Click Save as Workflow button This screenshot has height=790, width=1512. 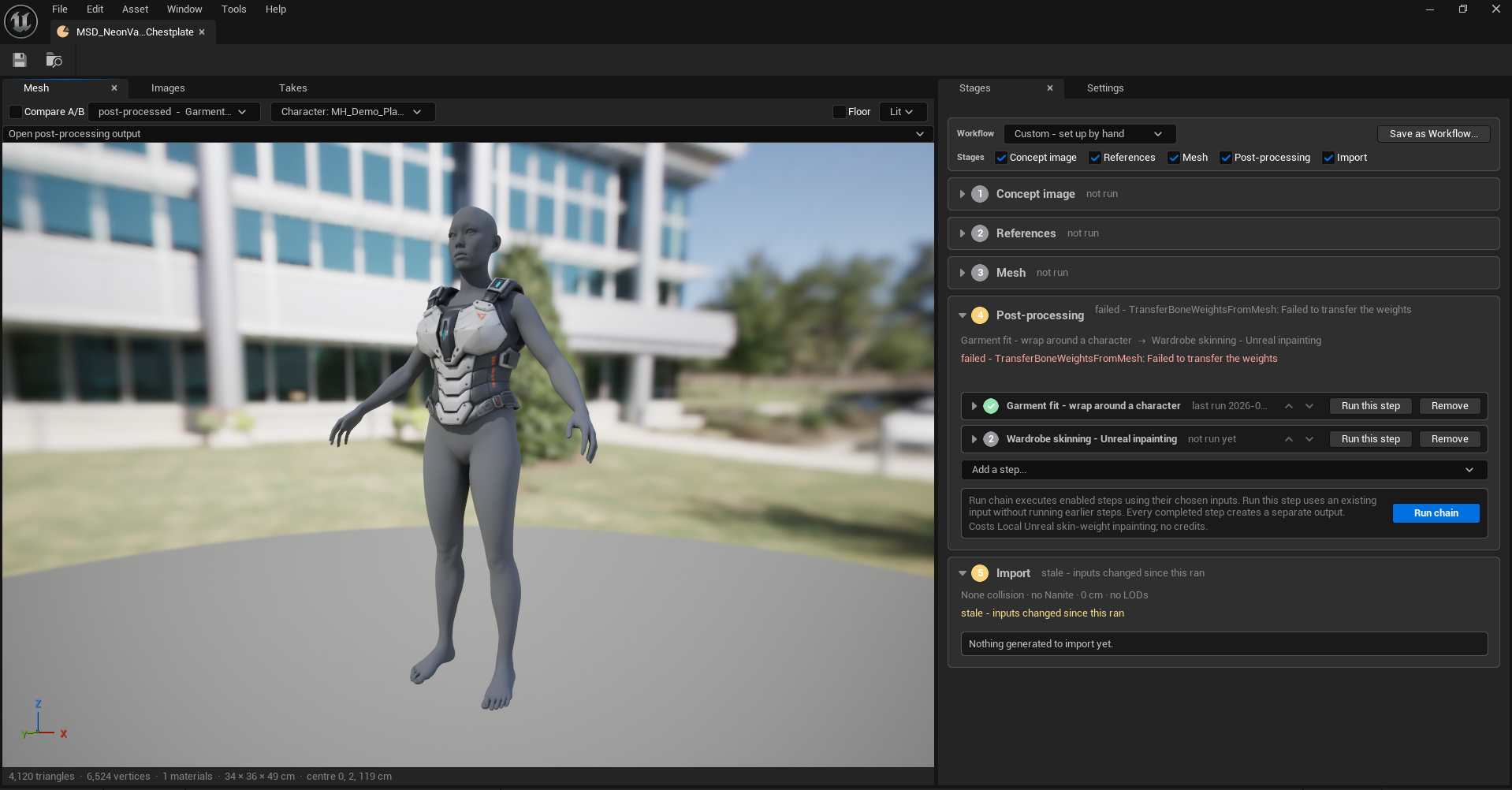pyautogui.click(x=1433, y=134)
